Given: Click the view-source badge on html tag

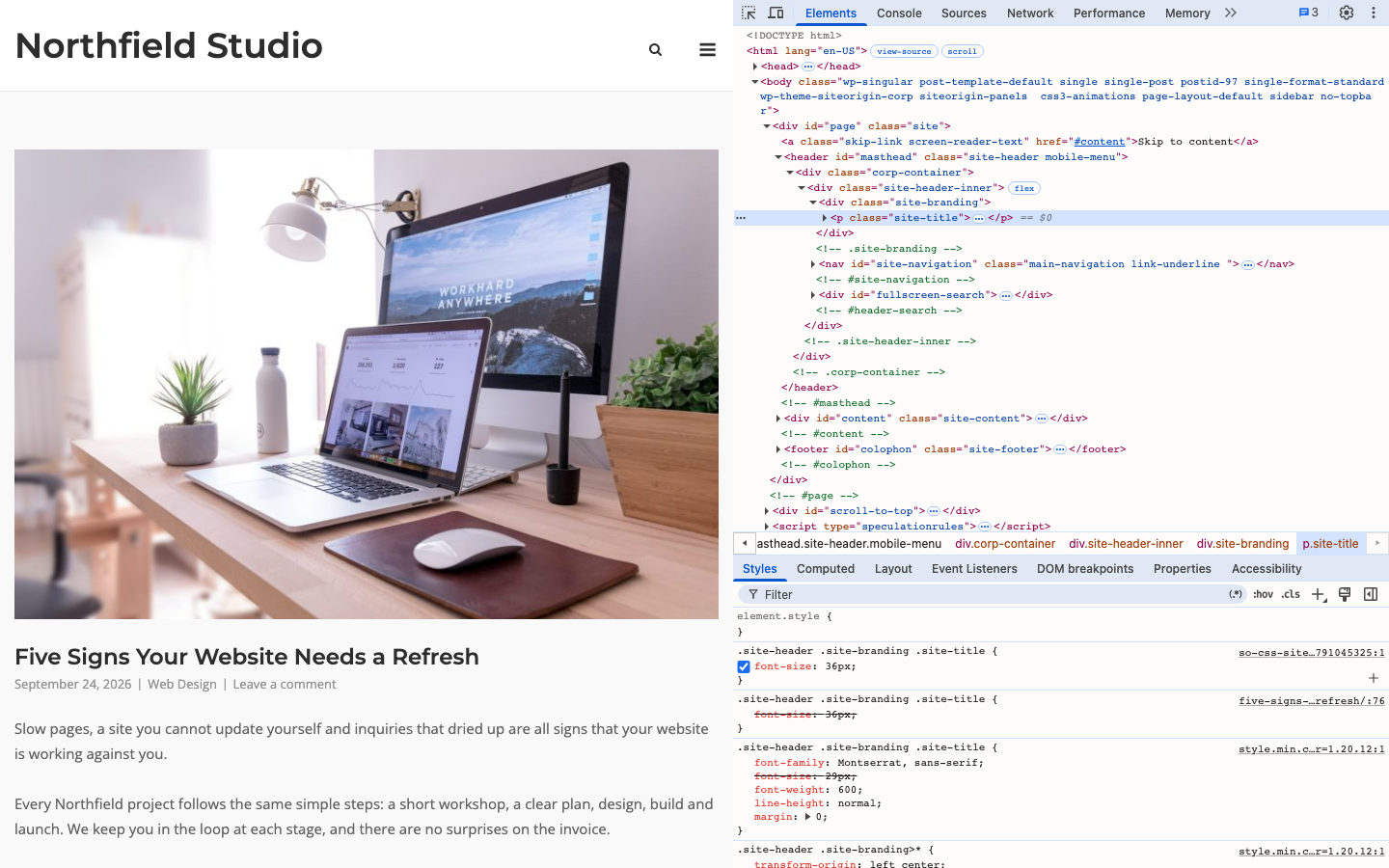Looking at the screenshot, I should (x=904, y=51).
